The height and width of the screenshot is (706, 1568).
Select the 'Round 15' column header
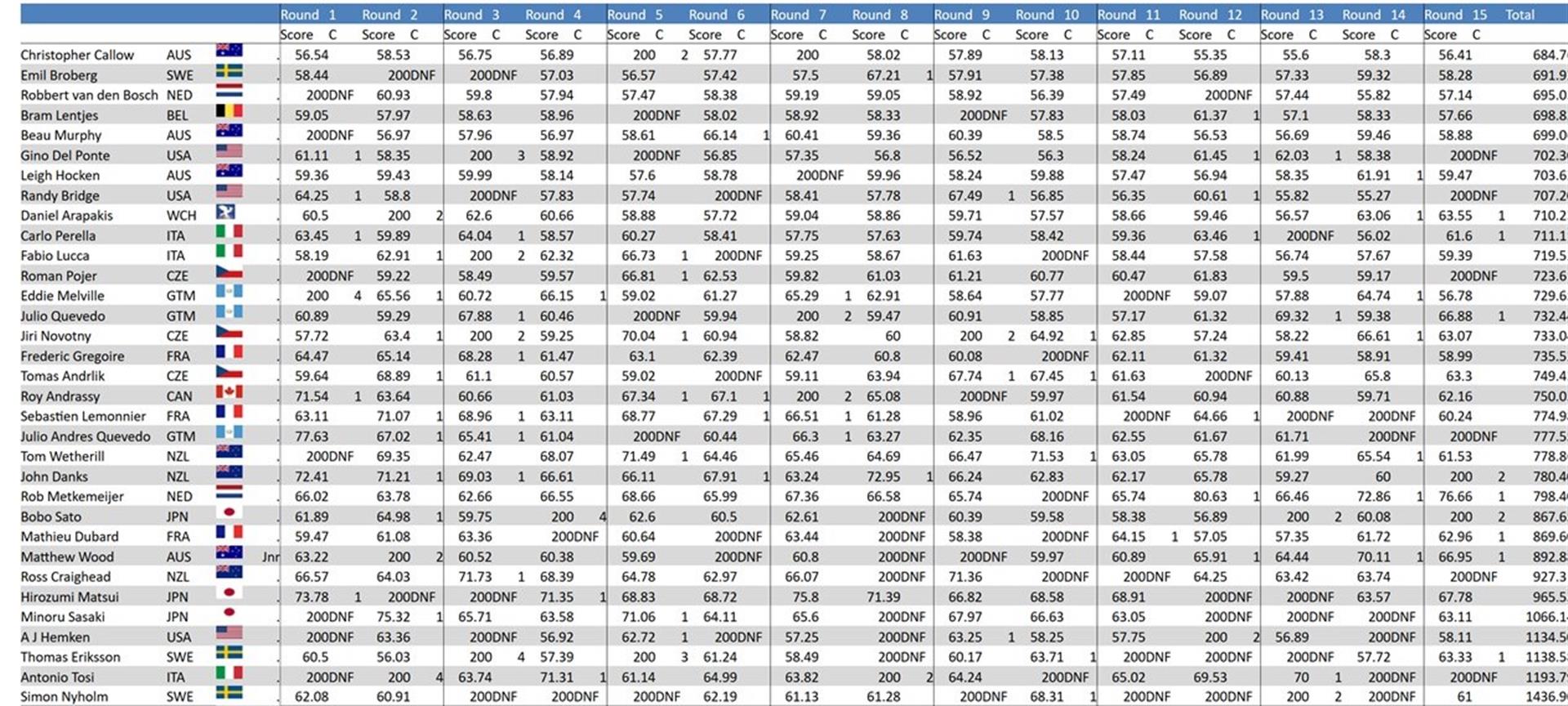1455,15
